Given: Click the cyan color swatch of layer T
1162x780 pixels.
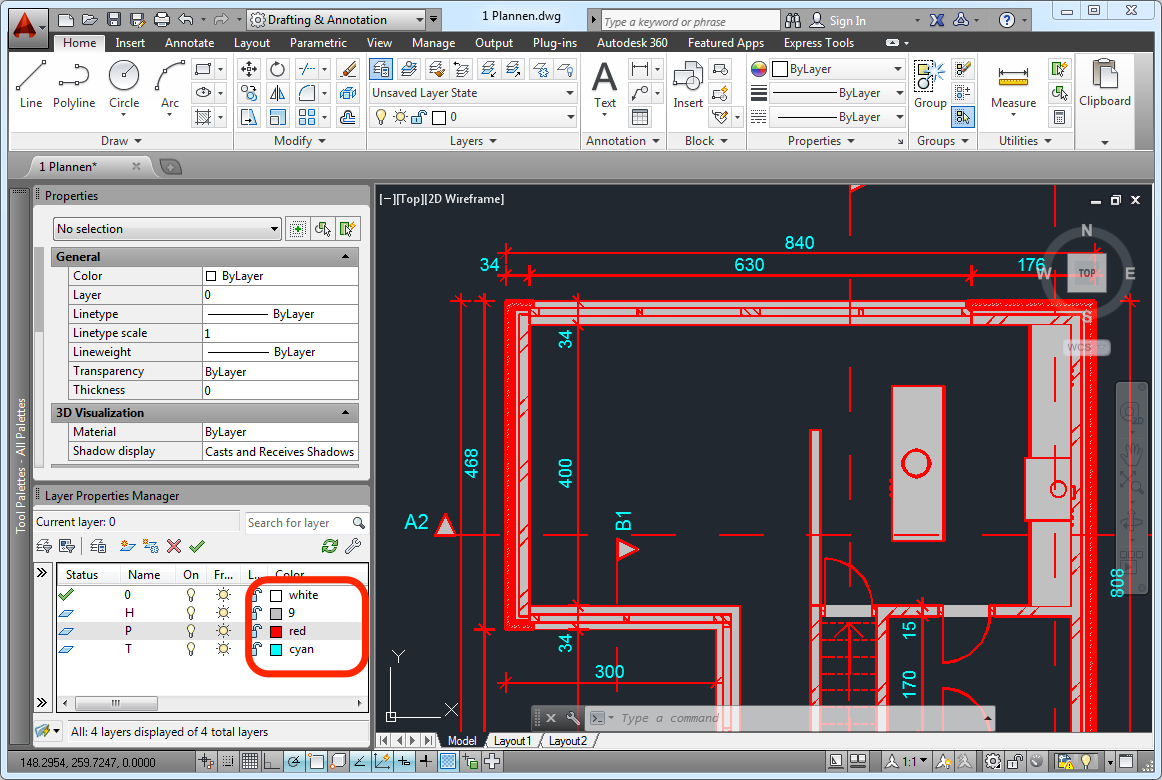Looking at the screenshot, I should (x=276, y=650).
